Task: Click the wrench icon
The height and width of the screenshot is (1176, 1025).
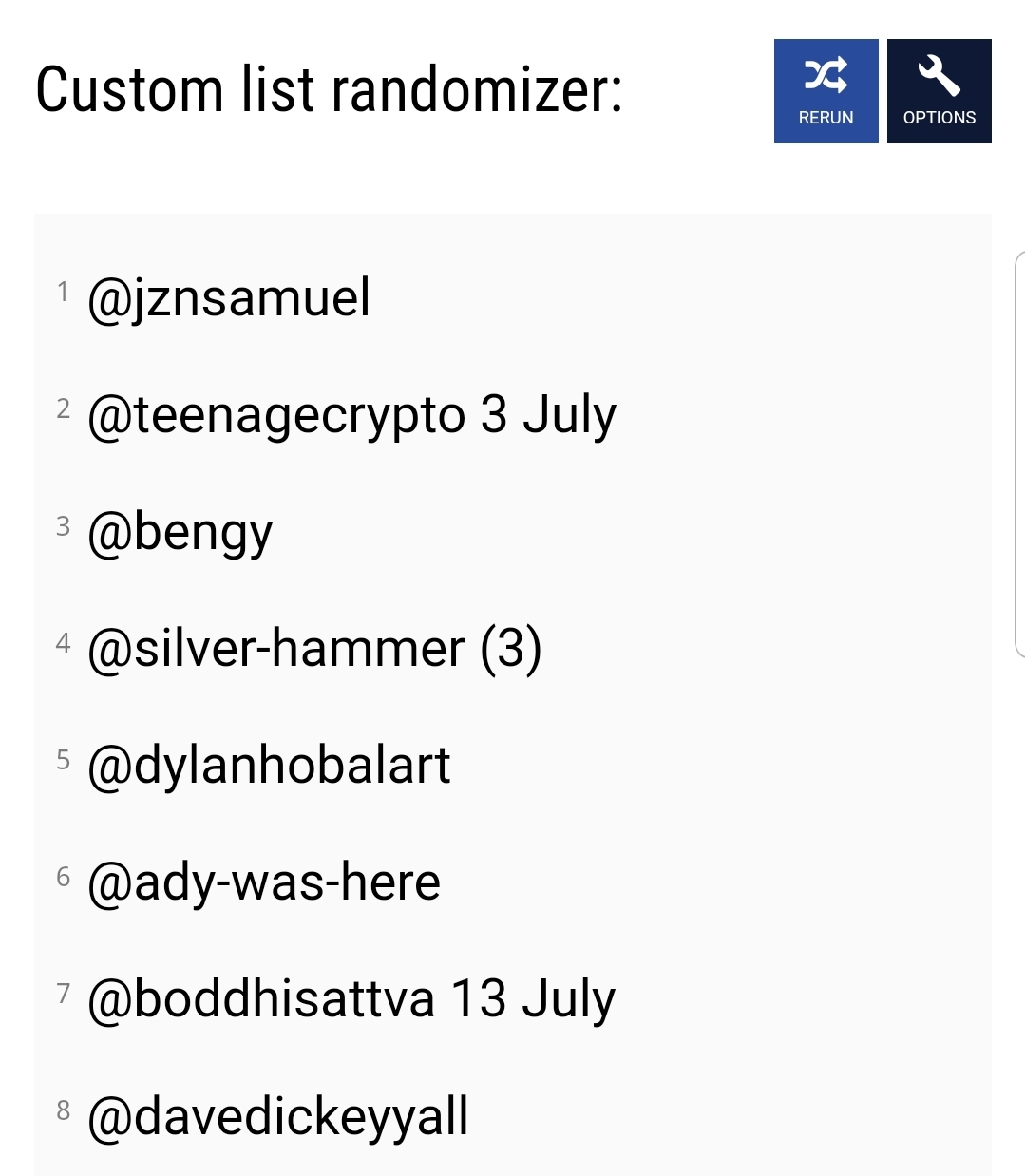Action: pos(939,75)
